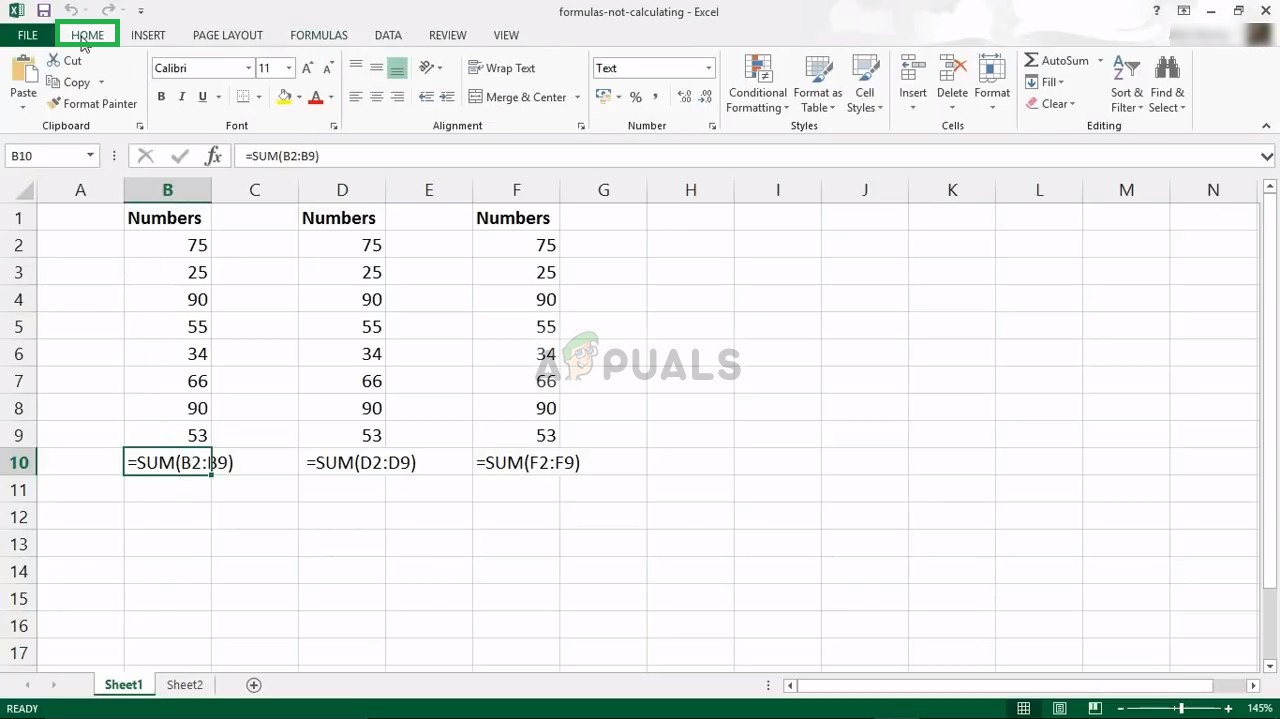Click the Undo arrow icon
The height and width of the screenshot is (719, 1280).
70,11
